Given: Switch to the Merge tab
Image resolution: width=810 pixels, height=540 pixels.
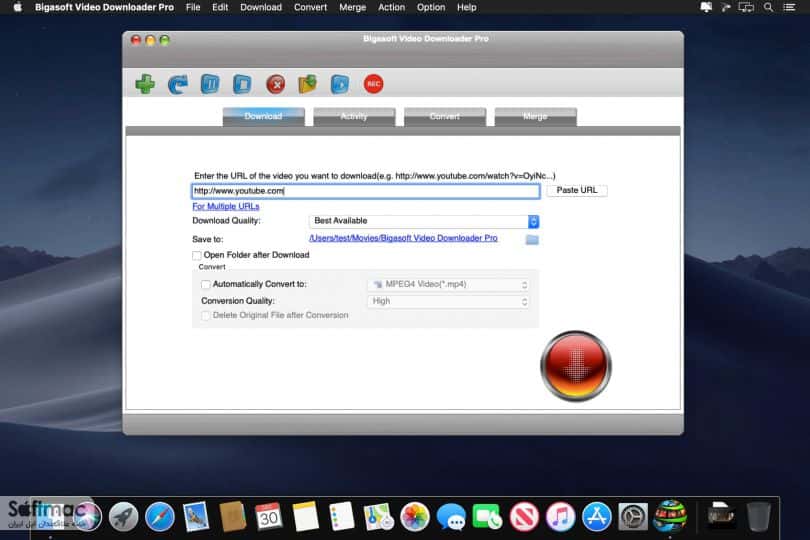Looking at the screenshot, I should [535, 116].
